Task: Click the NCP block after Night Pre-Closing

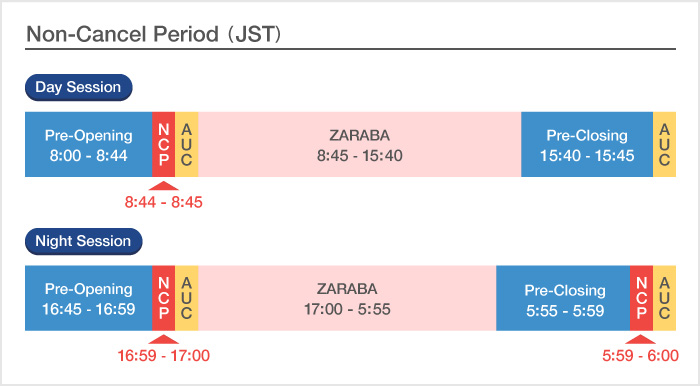Action: (x=642, y=298)
